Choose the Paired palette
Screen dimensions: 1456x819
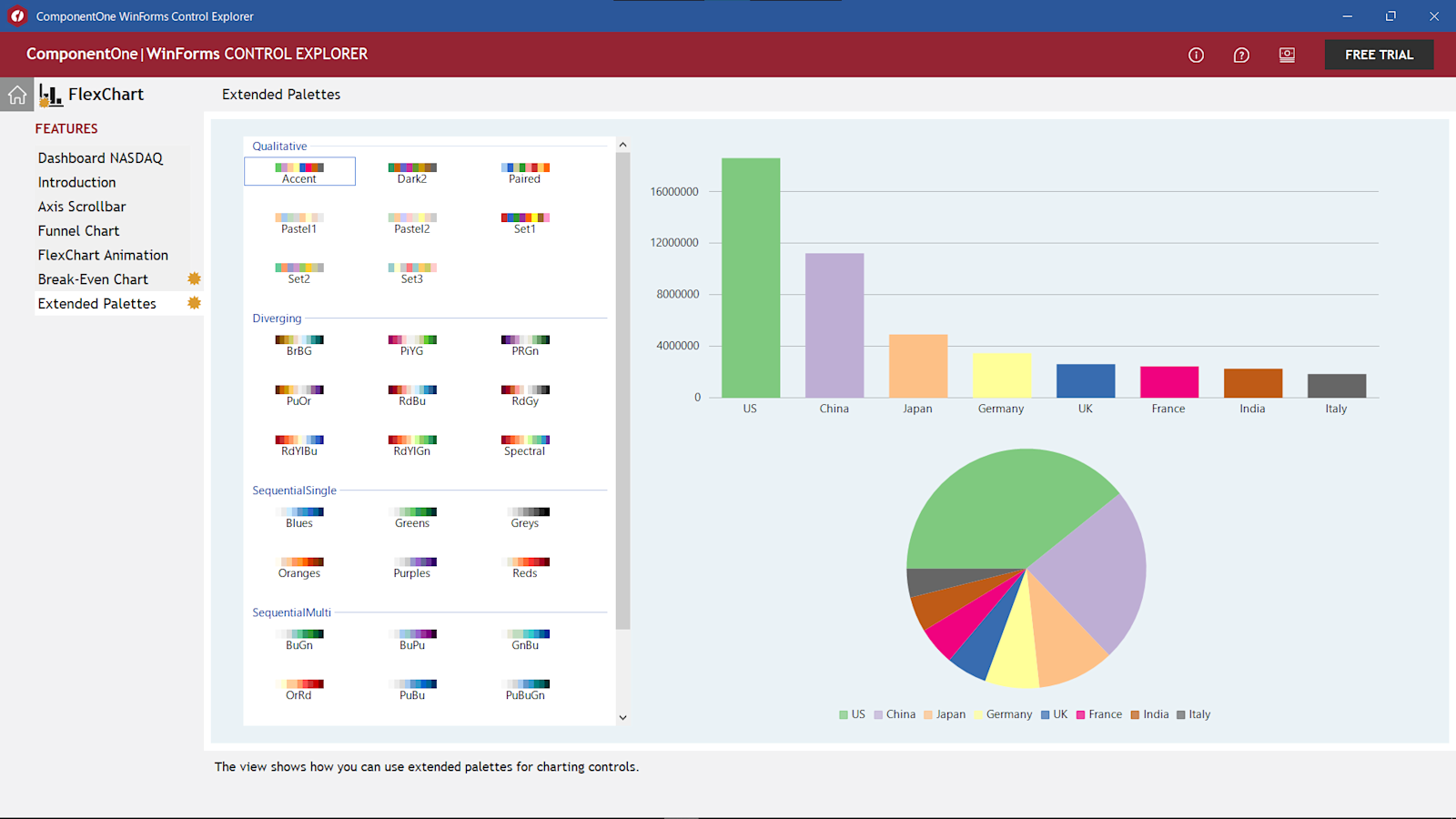tap(525, 172)
